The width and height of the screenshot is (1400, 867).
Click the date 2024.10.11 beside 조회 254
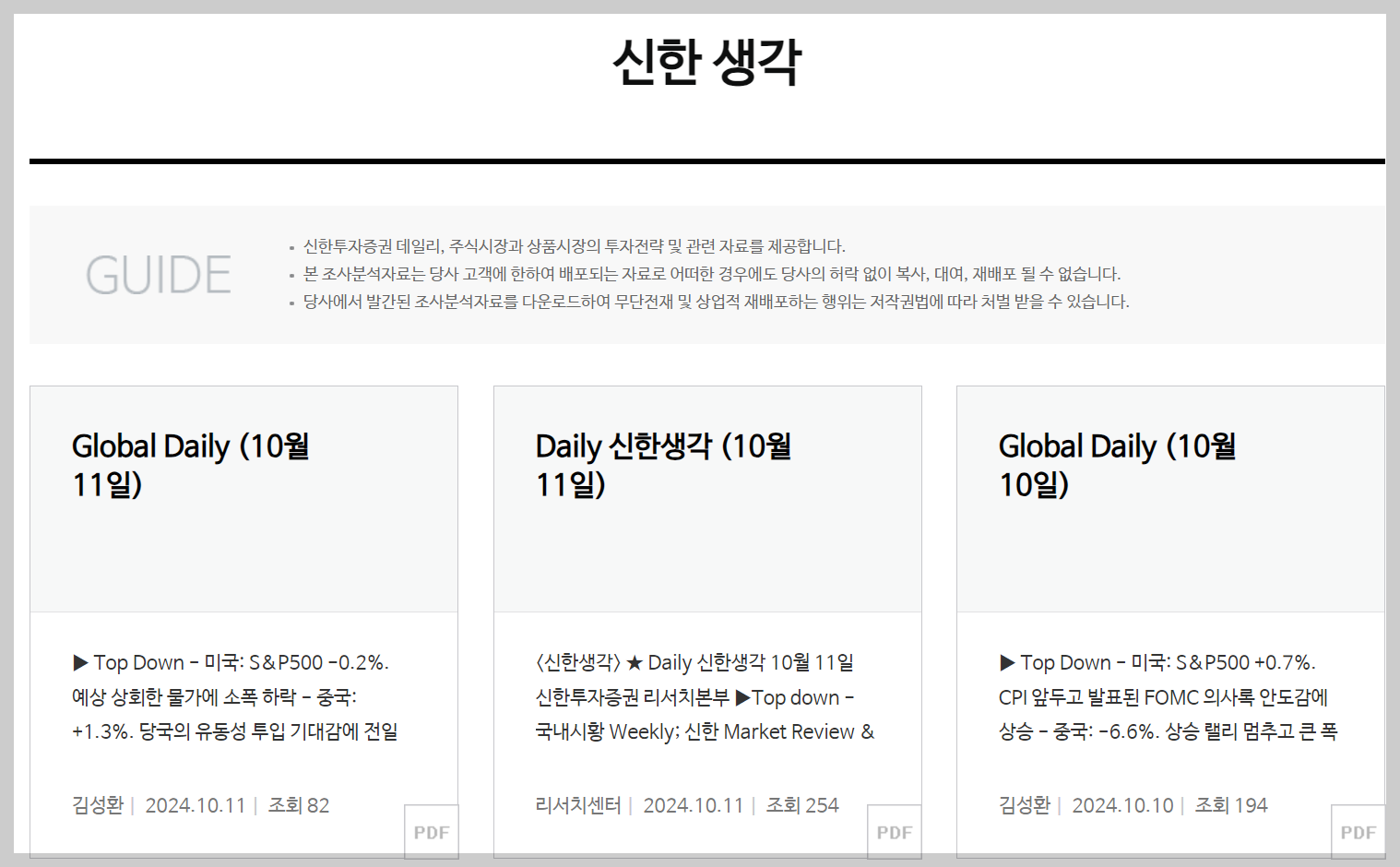694,805
